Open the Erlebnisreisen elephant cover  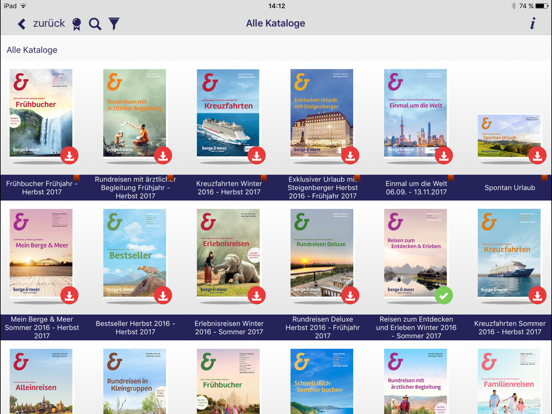pos(228,253)
